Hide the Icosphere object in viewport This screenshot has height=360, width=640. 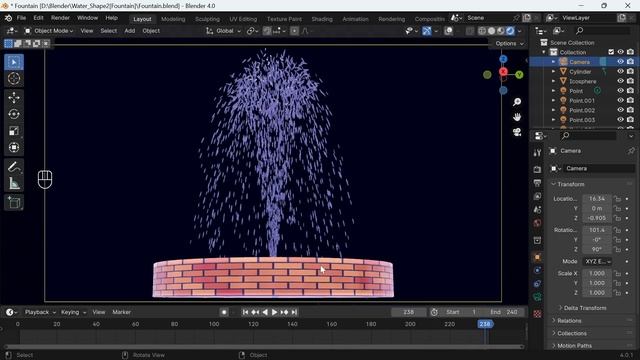[620, 81]
